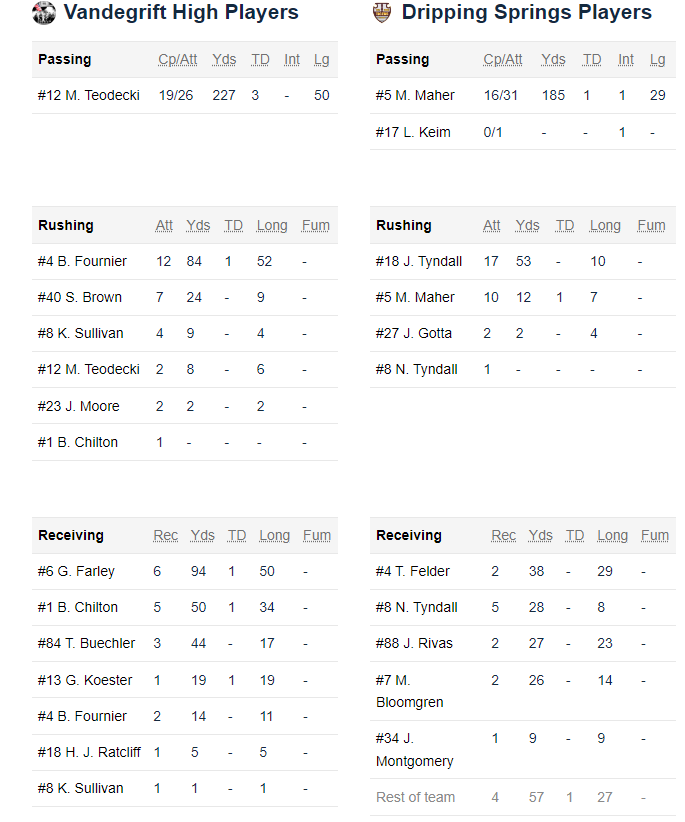Open #6 G. Farley receiving entry
This screenshot has width=685, height=822.
[76, 571]
